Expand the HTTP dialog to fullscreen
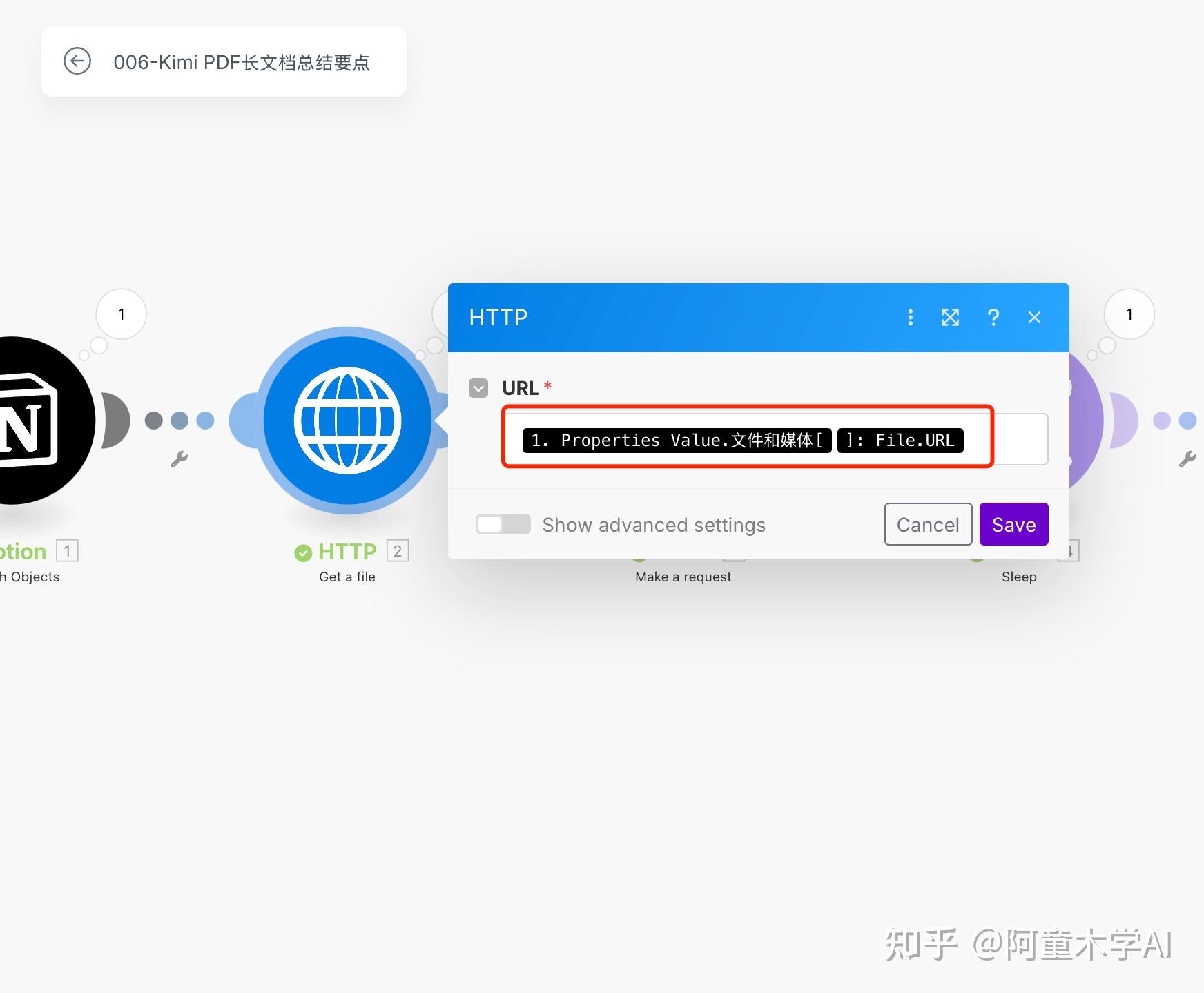1204x993 pixels. 951,318
